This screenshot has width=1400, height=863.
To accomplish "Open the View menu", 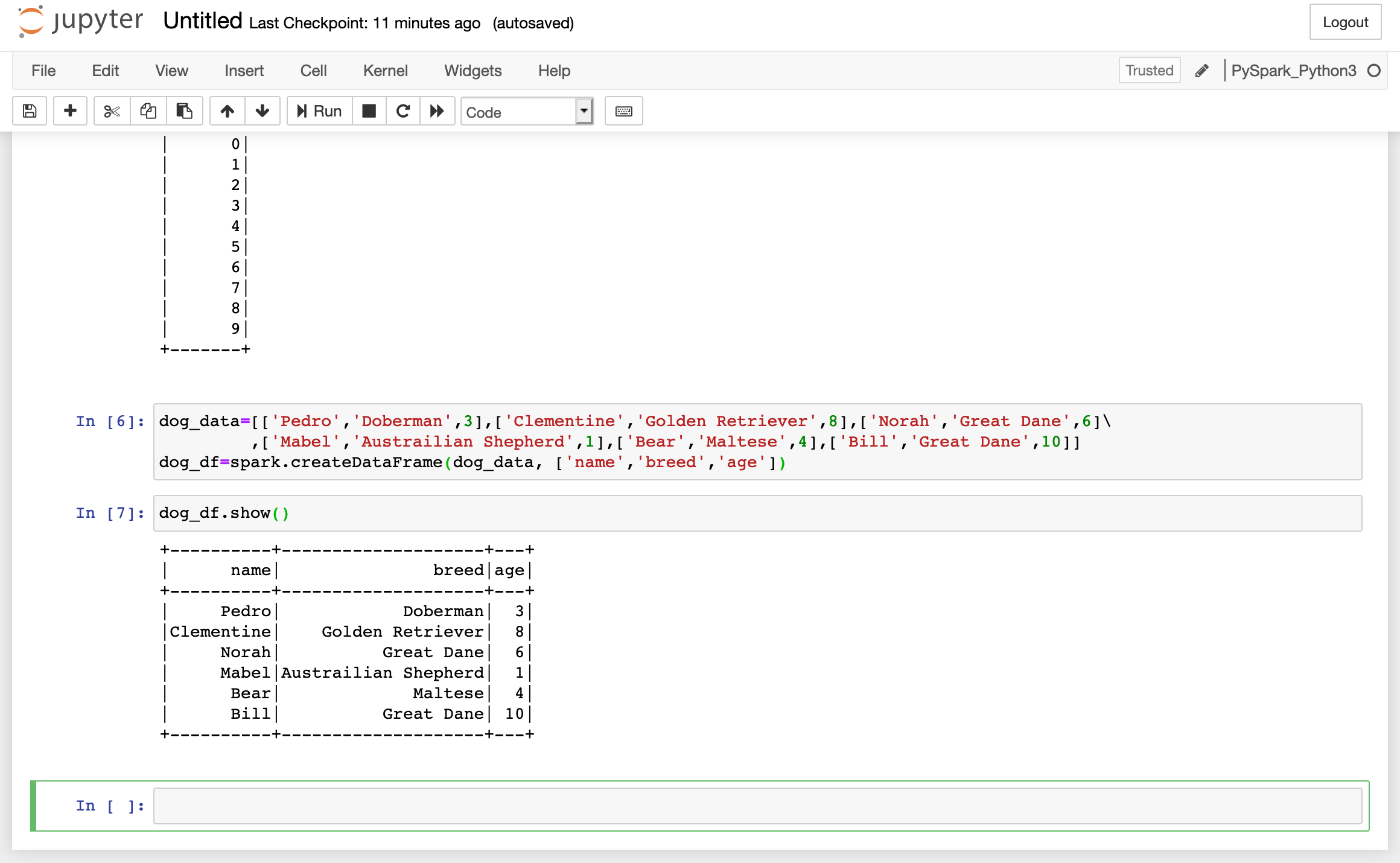I will point(172,71).
